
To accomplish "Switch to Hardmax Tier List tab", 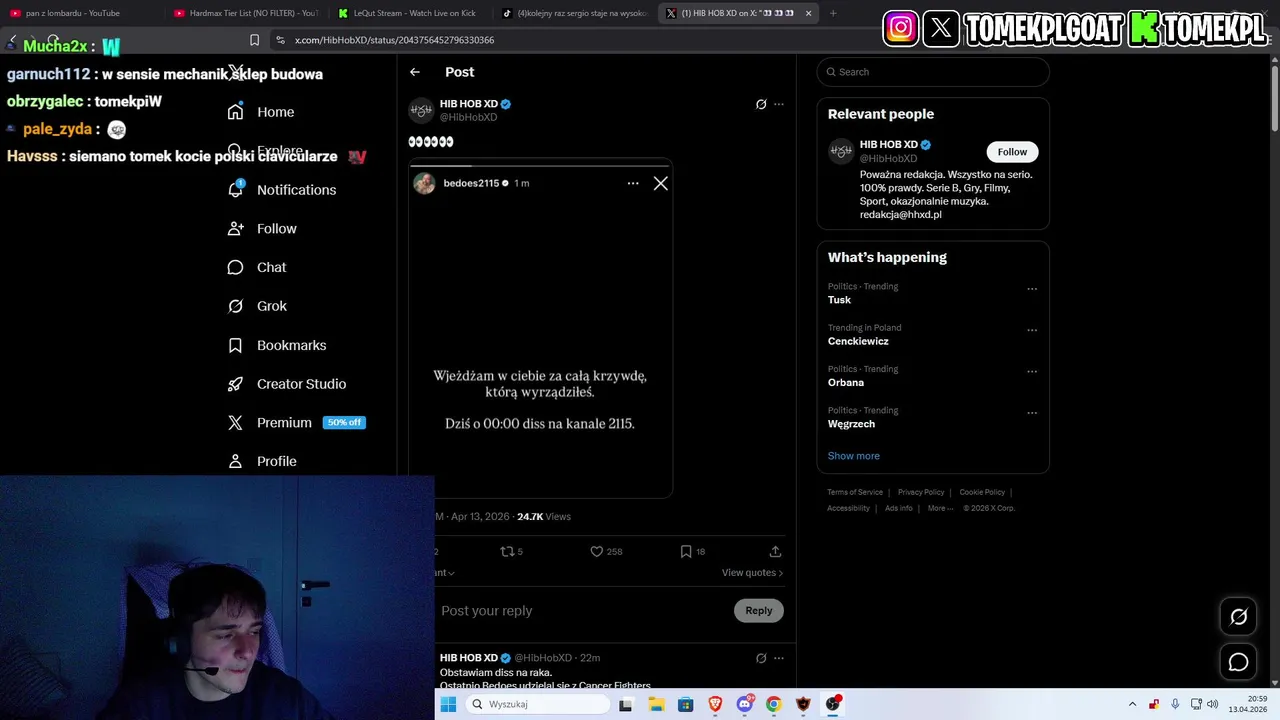I will 245,13.
